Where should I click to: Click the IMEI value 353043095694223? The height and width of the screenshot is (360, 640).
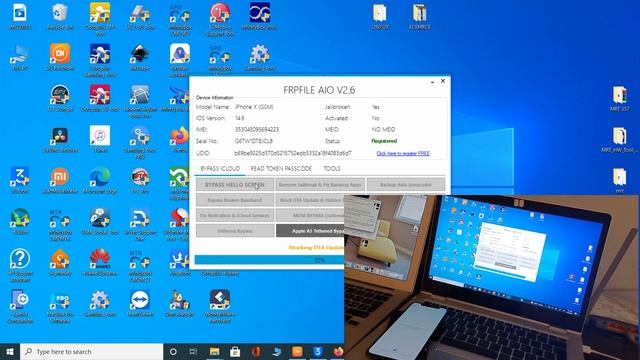click(257, 129)
